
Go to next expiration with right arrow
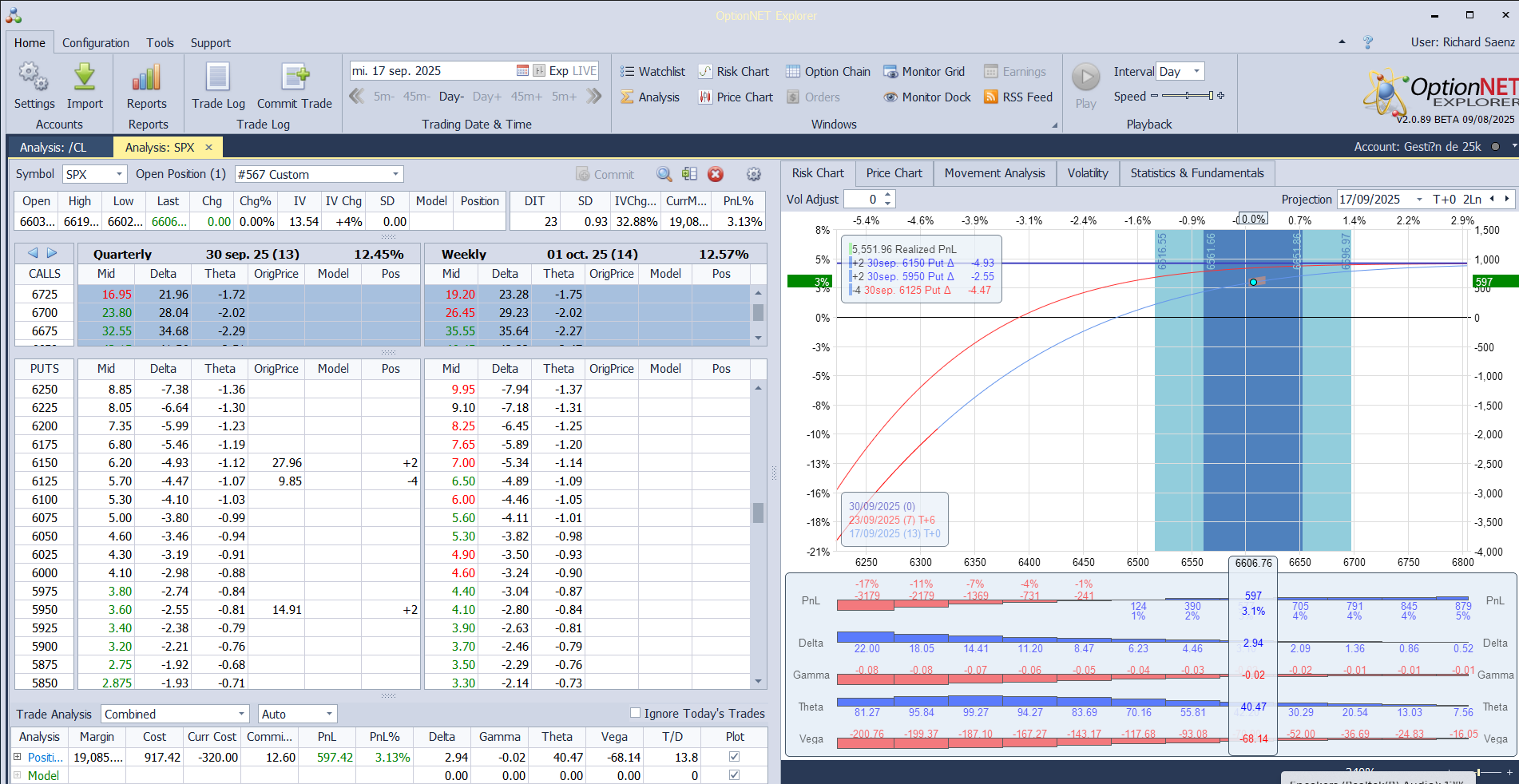(52, 253)
